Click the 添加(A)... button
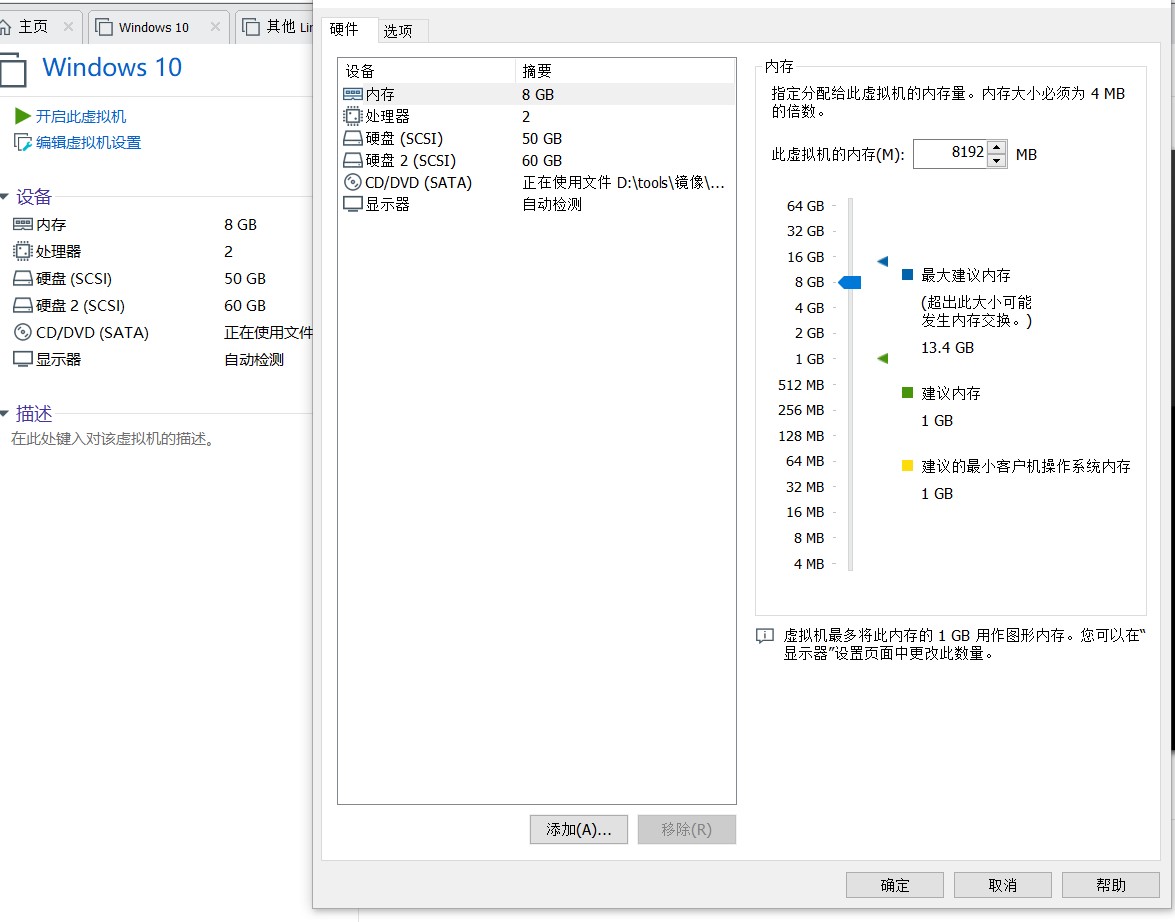Image resolution: width=1175 pixels, height=922 pixels. 579,830
